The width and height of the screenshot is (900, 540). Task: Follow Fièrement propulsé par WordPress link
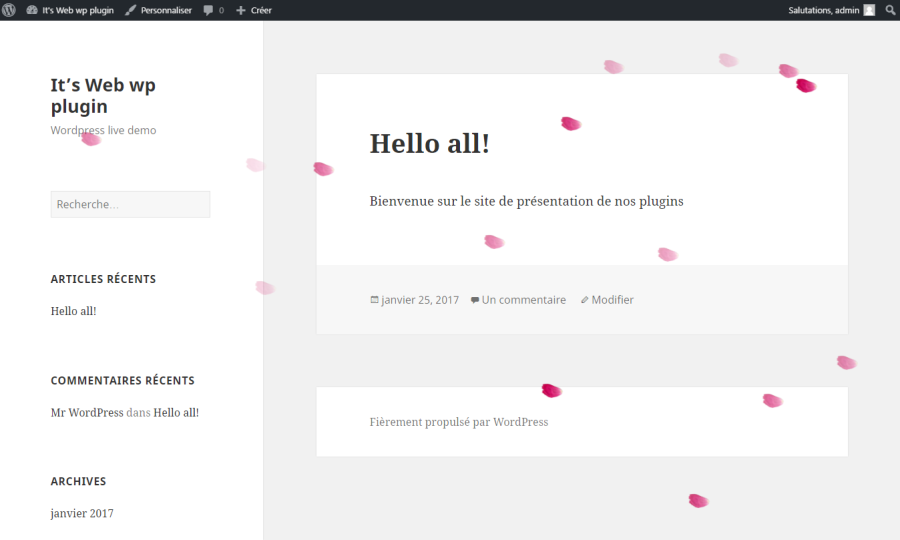pos(459,422)
